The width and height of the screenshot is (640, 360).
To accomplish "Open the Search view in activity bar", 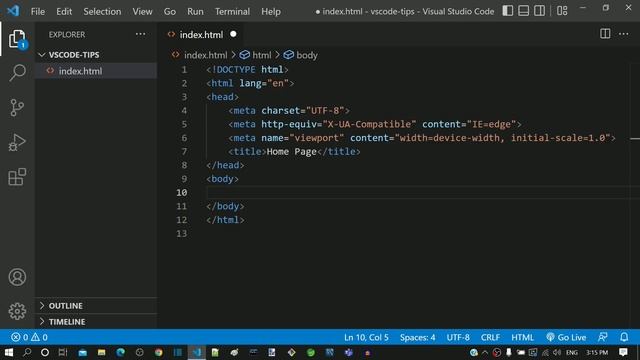I will 17,73.
